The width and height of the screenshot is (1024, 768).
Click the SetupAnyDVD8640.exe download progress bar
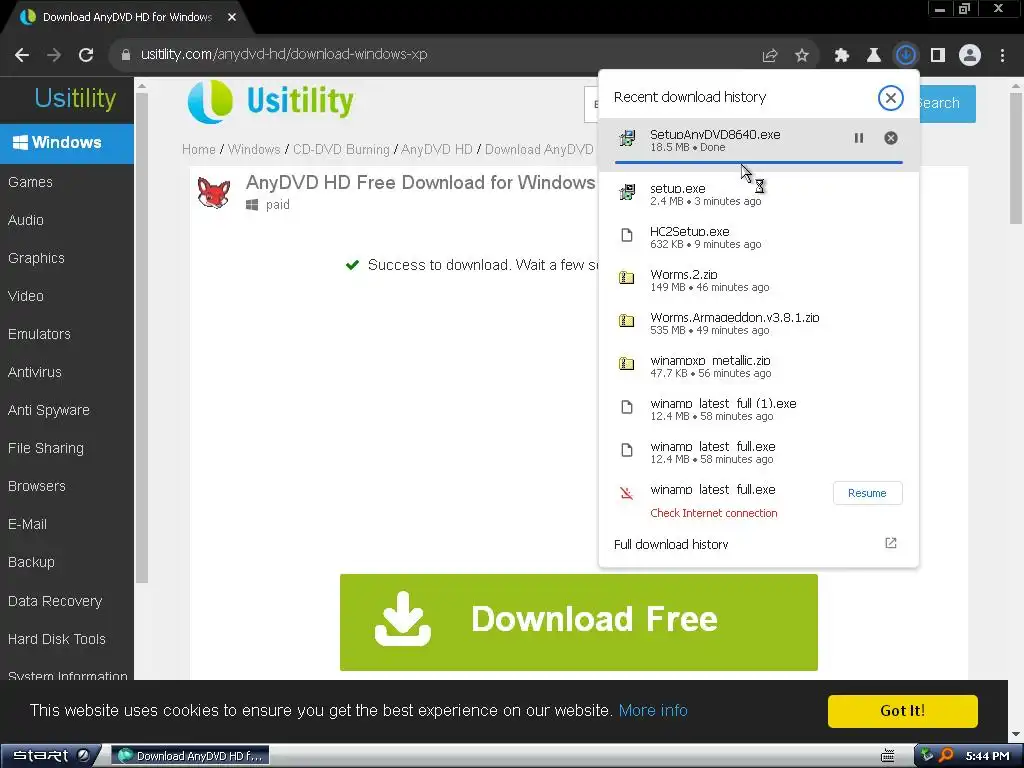(x=758, y=162)
